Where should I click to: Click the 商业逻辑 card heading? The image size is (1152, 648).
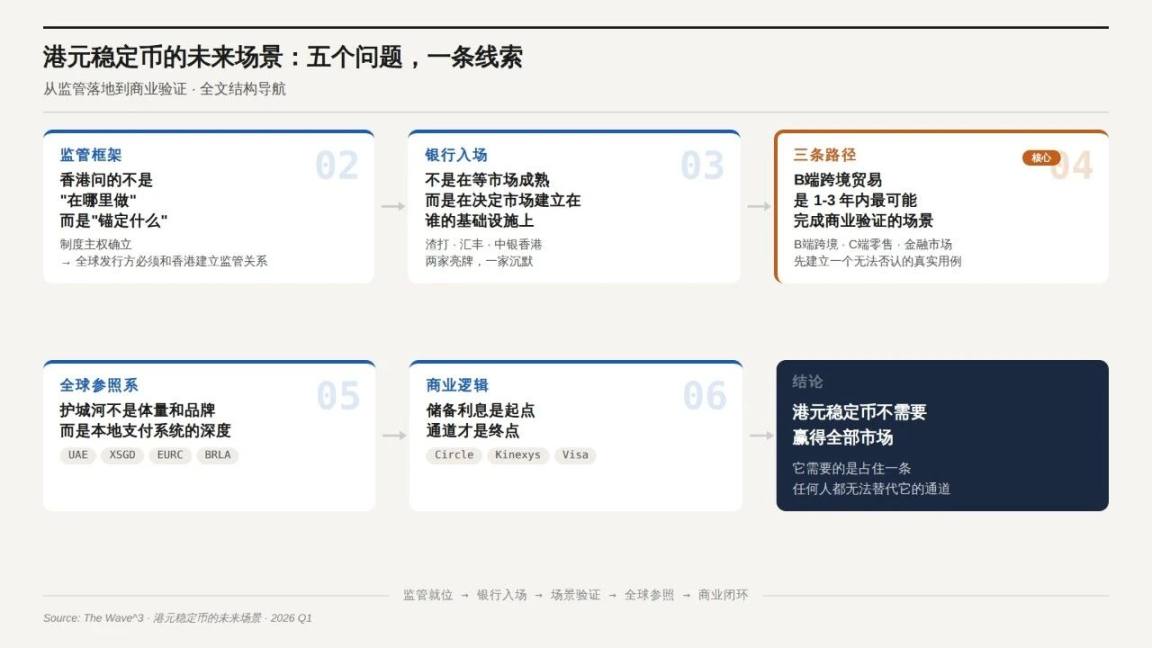(457, 385)
